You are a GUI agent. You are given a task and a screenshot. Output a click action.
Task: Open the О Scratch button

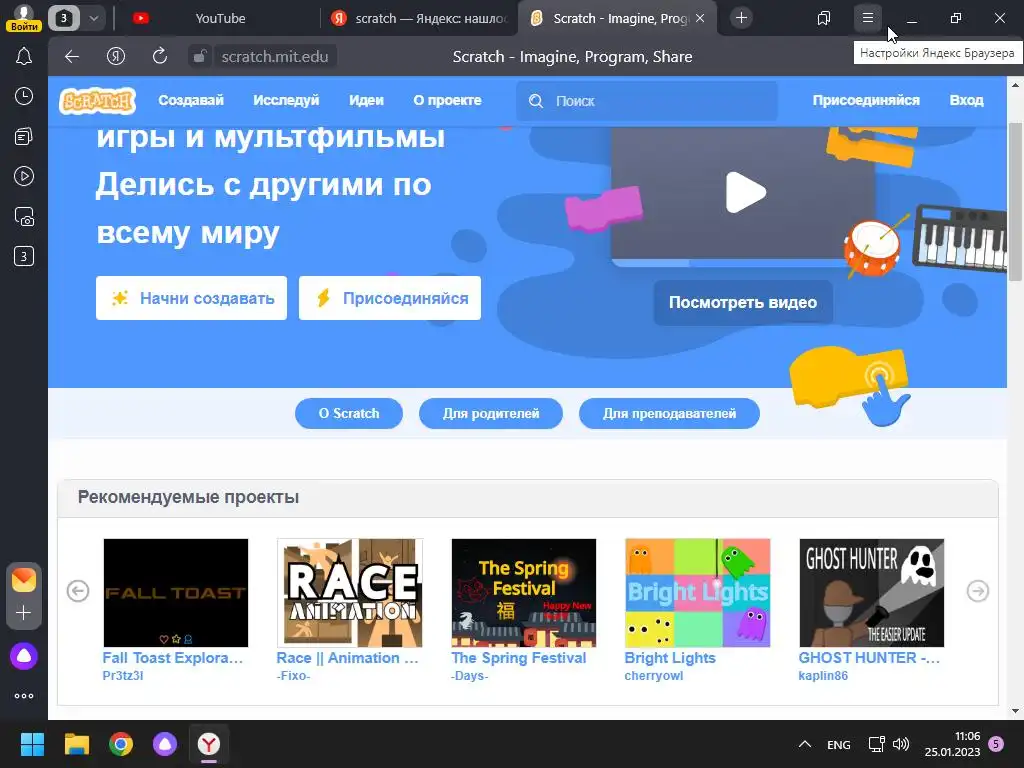click(349, 413)
